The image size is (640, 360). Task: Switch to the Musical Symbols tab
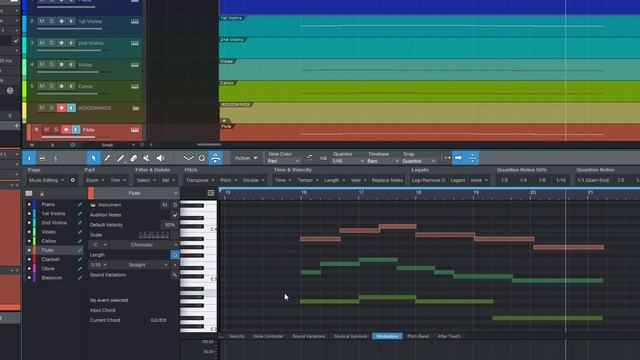click(351, 336)
